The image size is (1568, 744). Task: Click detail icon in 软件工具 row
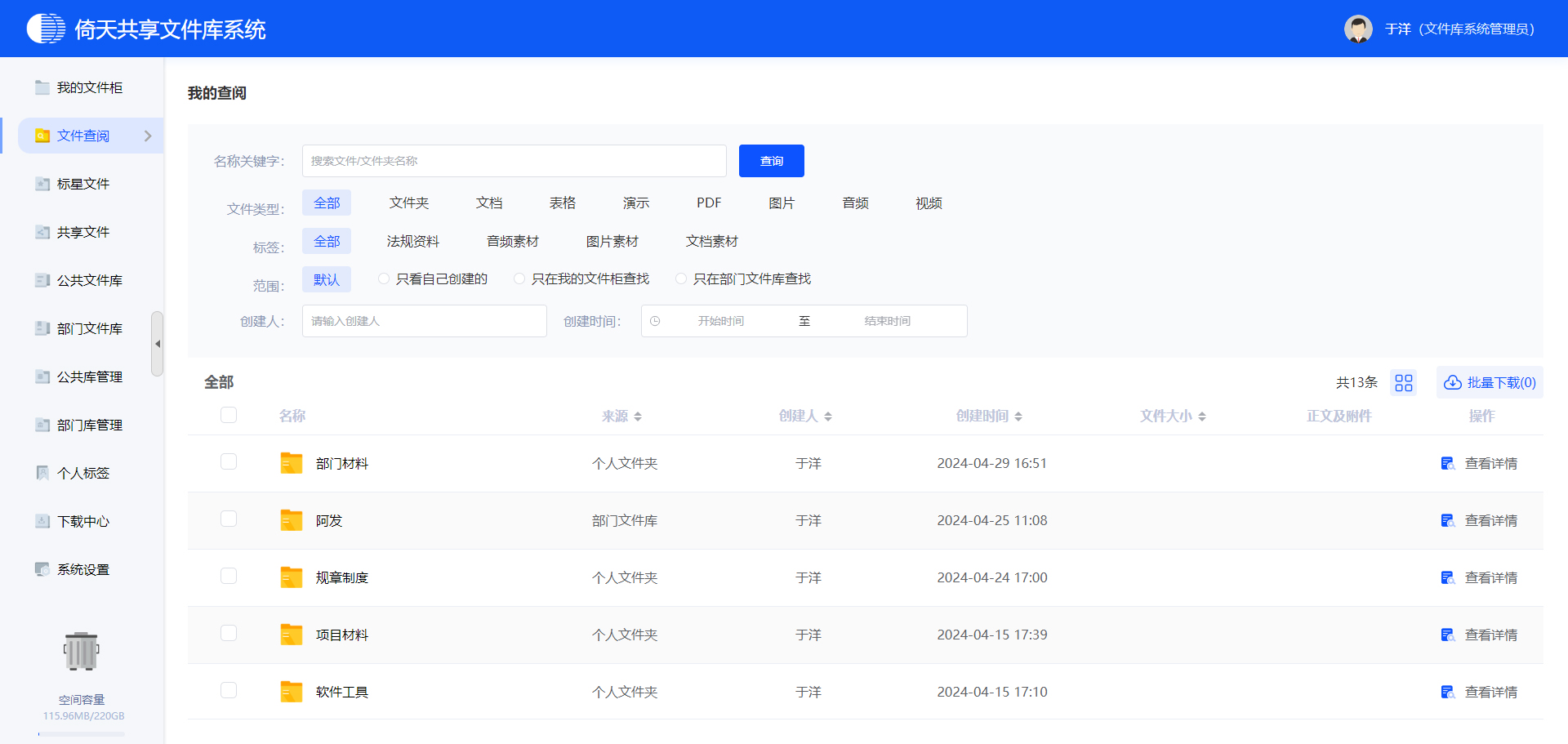tap(1448, 692)
